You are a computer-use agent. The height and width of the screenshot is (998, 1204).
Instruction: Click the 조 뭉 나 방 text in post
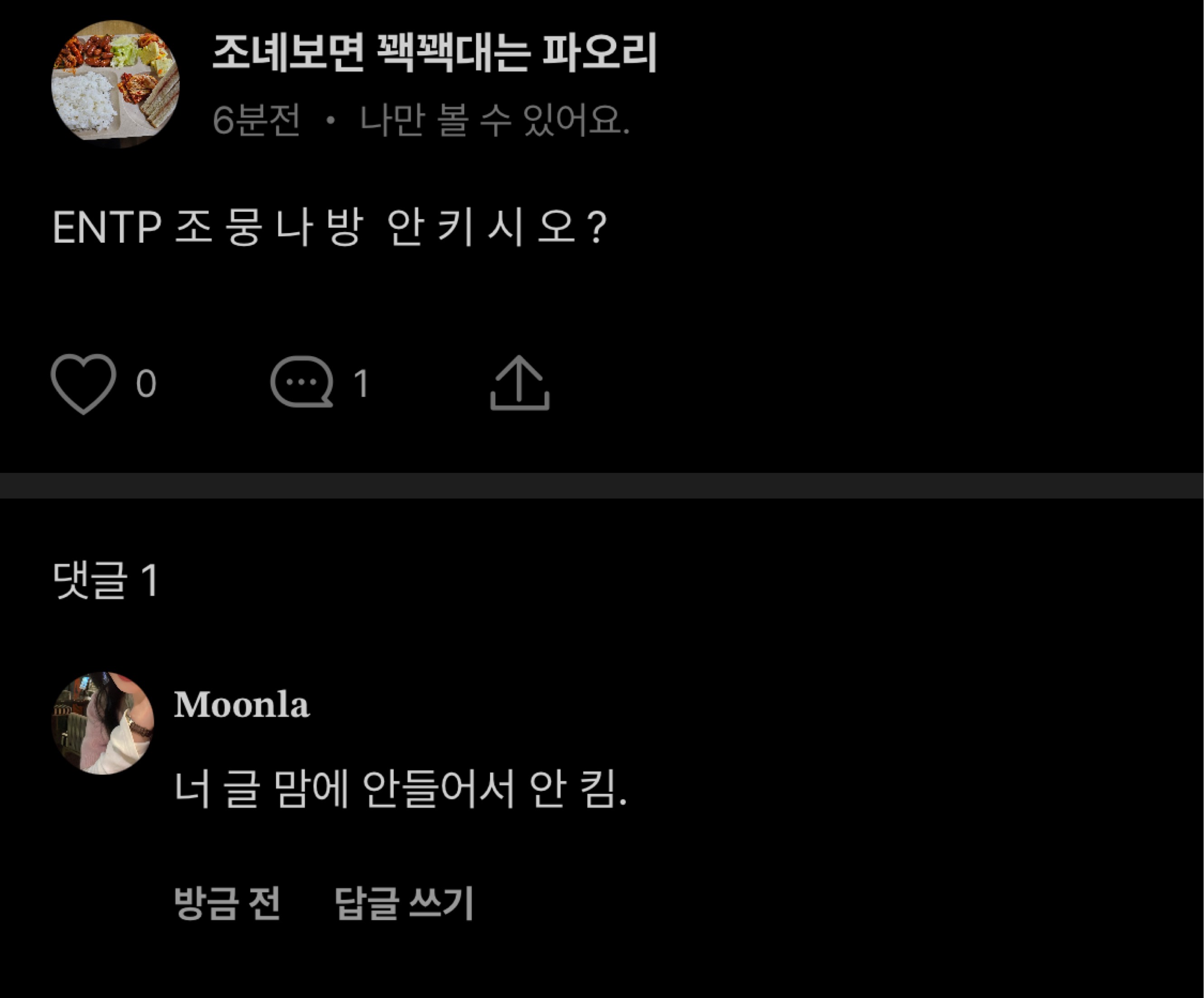click(x=268, y=228)
